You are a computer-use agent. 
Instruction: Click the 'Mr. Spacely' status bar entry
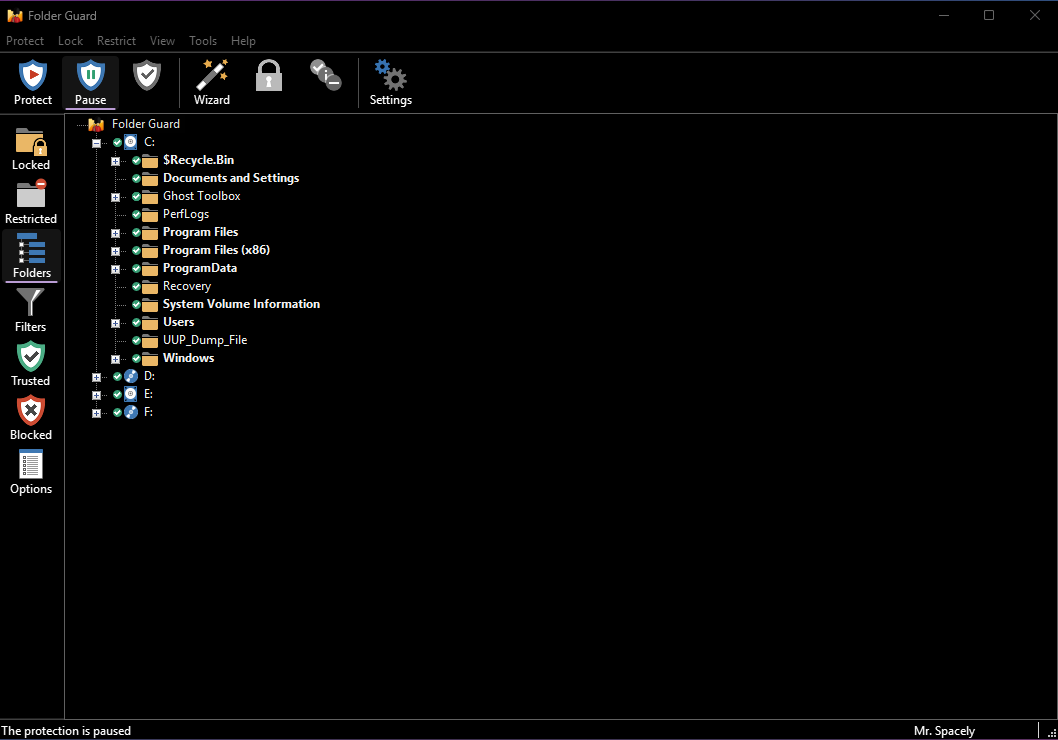(x=944, y=731)
